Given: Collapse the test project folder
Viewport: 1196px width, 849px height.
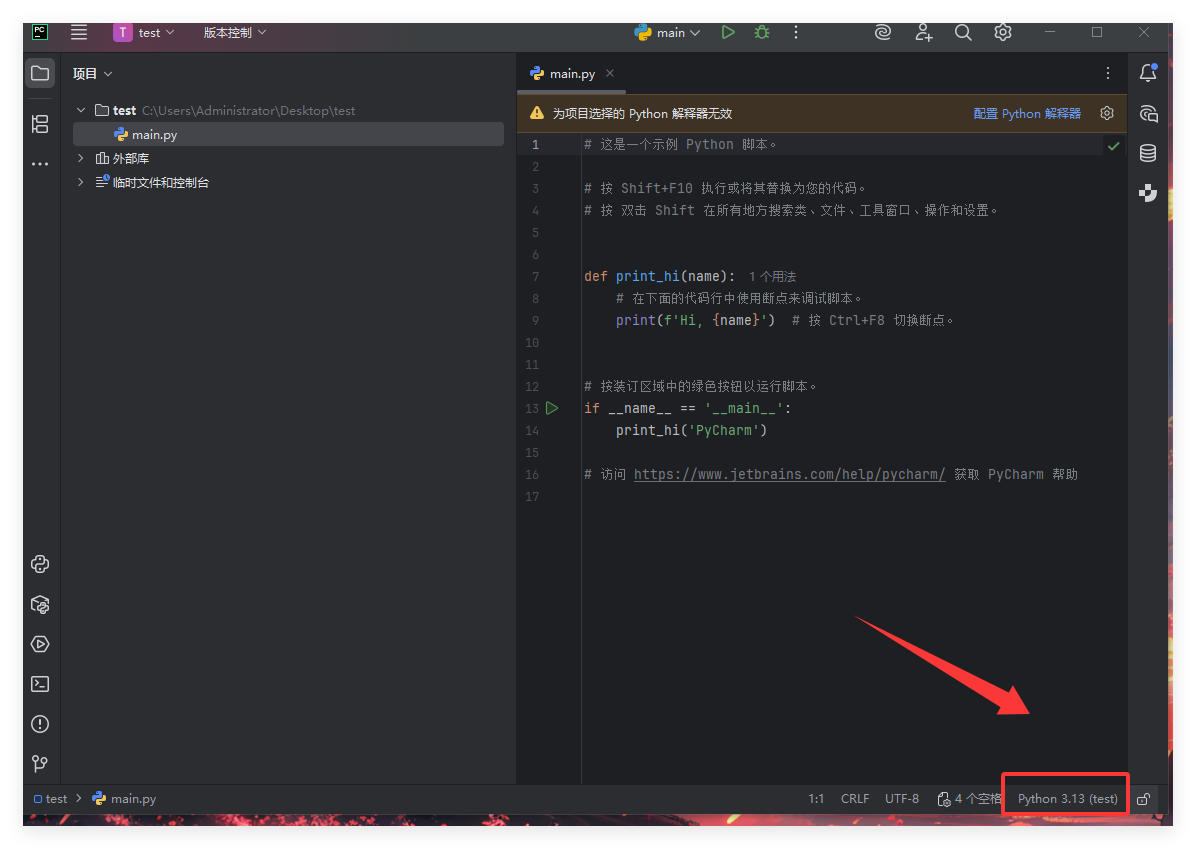Looking at the screenshot, I should coord(81,111).
